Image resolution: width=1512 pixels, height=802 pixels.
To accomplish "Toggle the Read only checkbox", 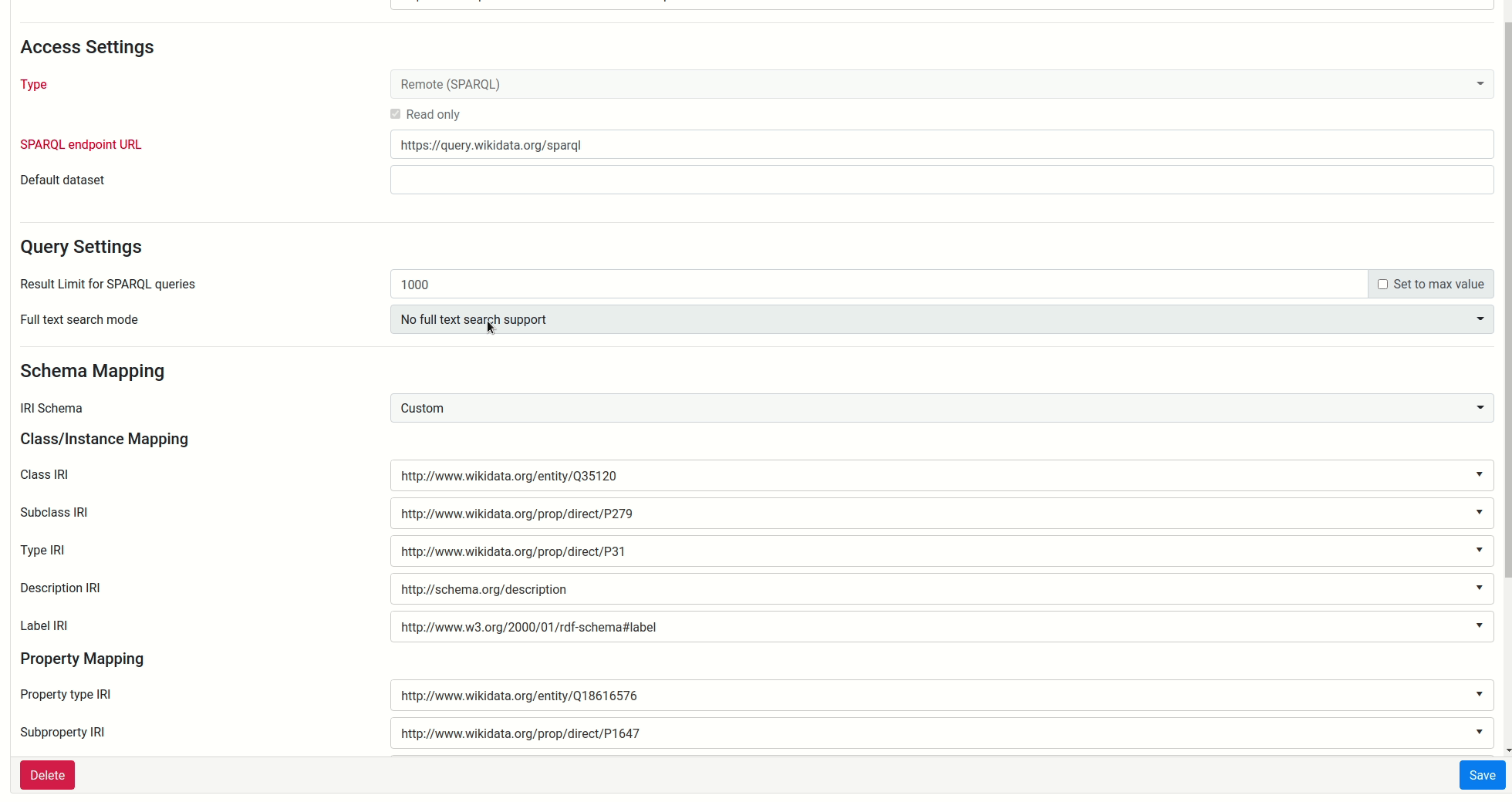I will (x=395, y=113).
